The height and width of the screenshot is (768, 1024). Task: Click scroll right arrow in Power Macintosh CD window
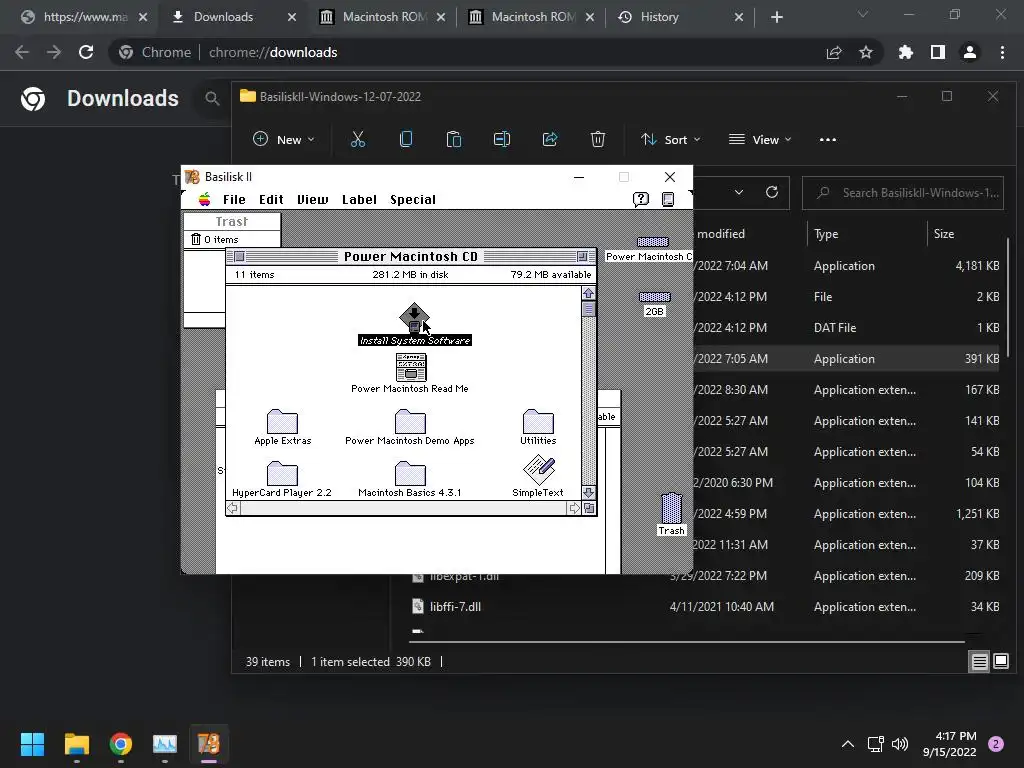573,508
